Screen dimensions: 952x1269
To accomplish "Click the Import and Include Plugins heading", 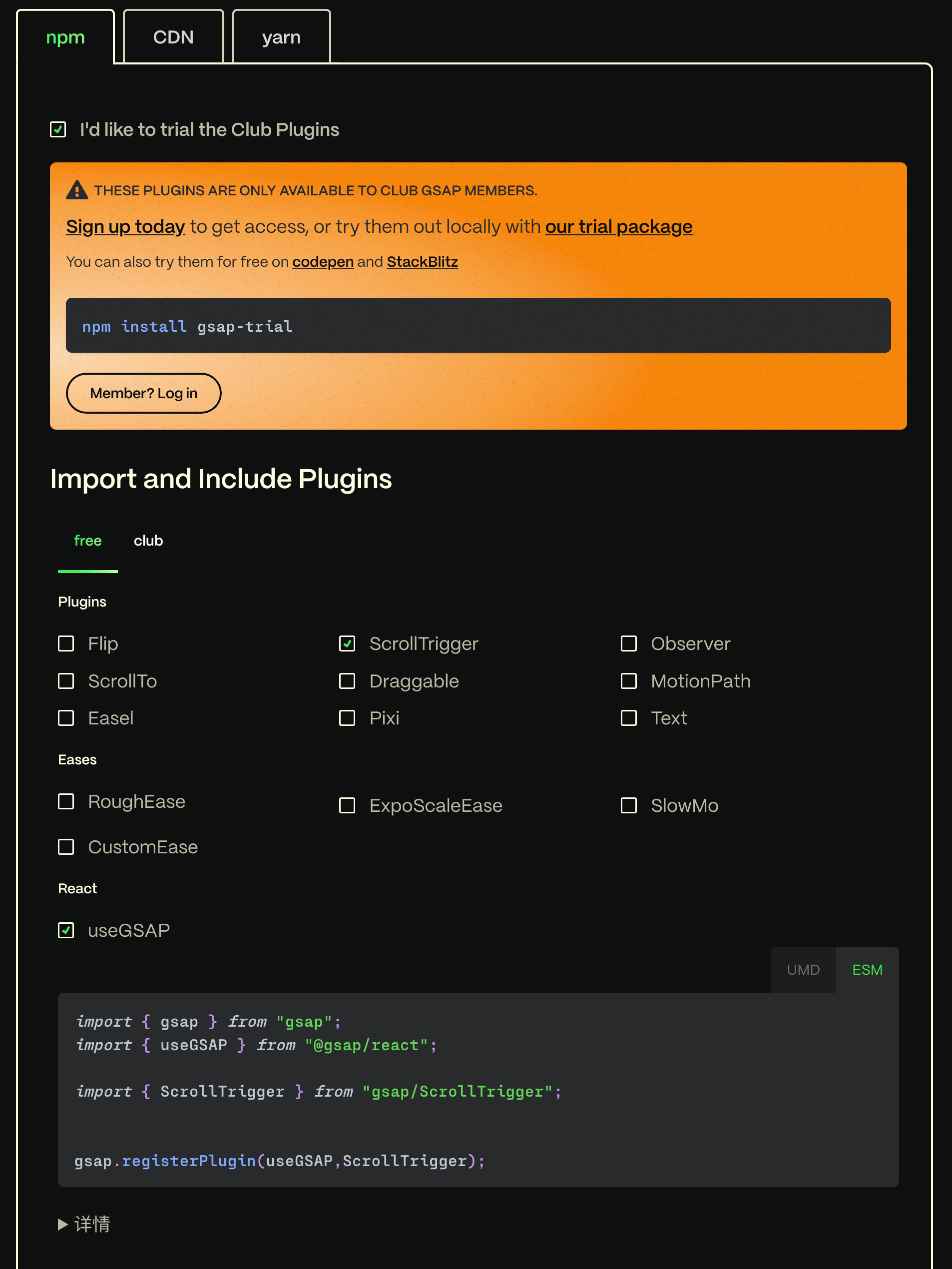I will pos(221,479).
